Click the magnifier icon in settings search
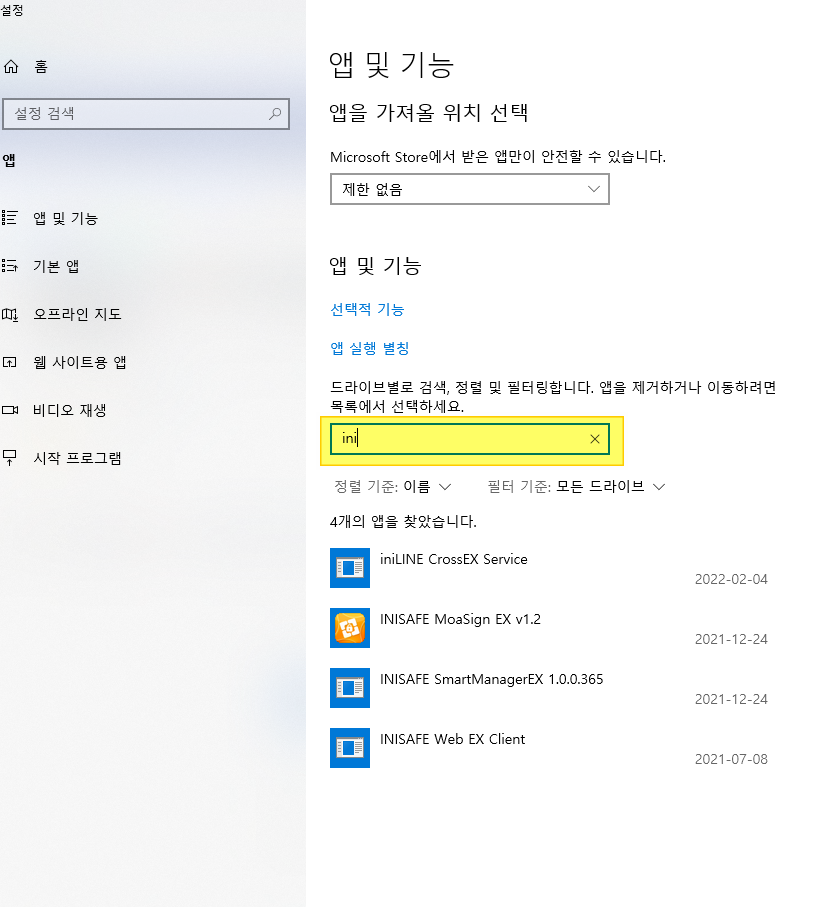 click(275, 113)
